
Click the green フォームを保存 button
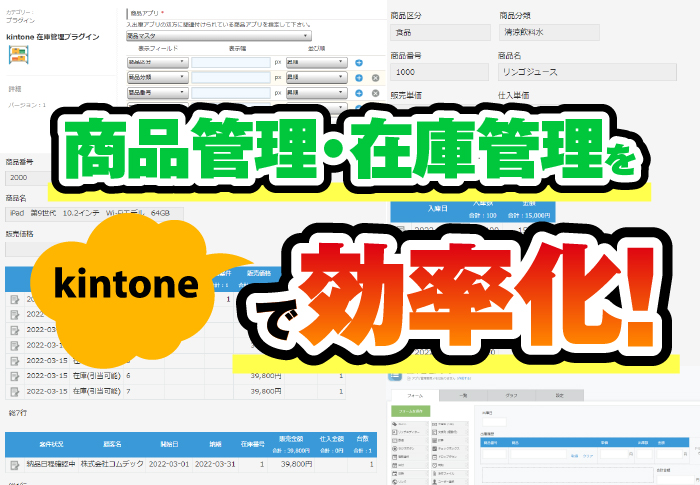tap(411, 411)
